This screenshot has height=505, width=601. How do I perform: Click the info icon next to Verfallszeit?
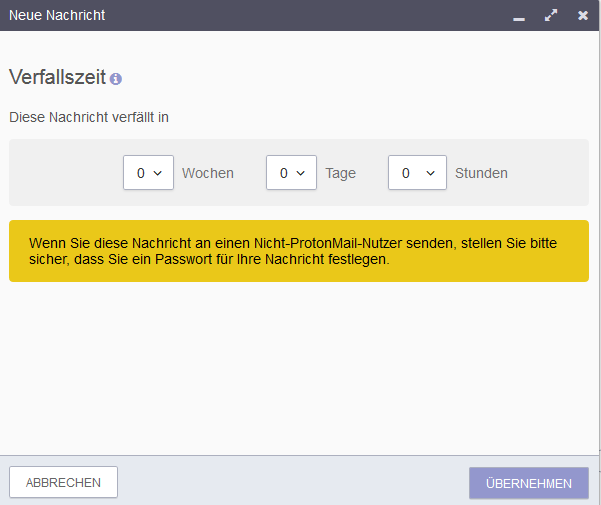(x=116, y=79)
